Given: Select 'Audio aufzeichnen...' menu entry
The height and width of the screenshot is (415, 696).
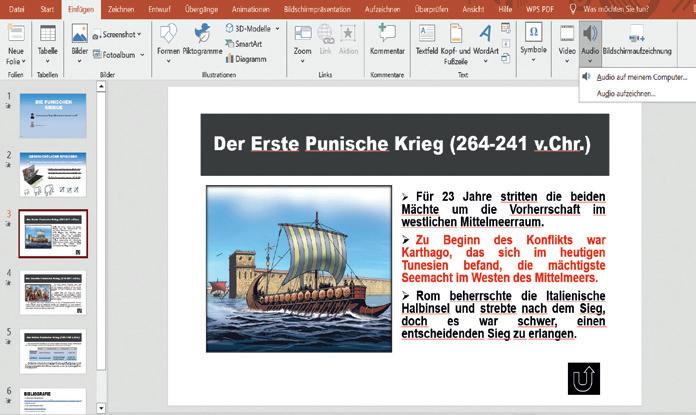Looking at the screenshot, I should click(626, 93).
